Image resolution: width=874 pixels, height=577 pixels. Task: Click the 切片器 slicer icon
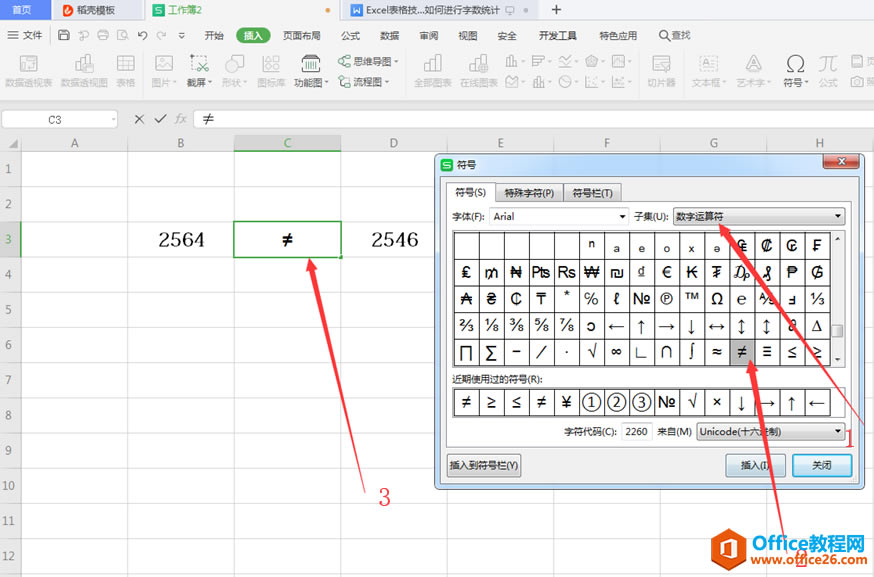(661, 71)
